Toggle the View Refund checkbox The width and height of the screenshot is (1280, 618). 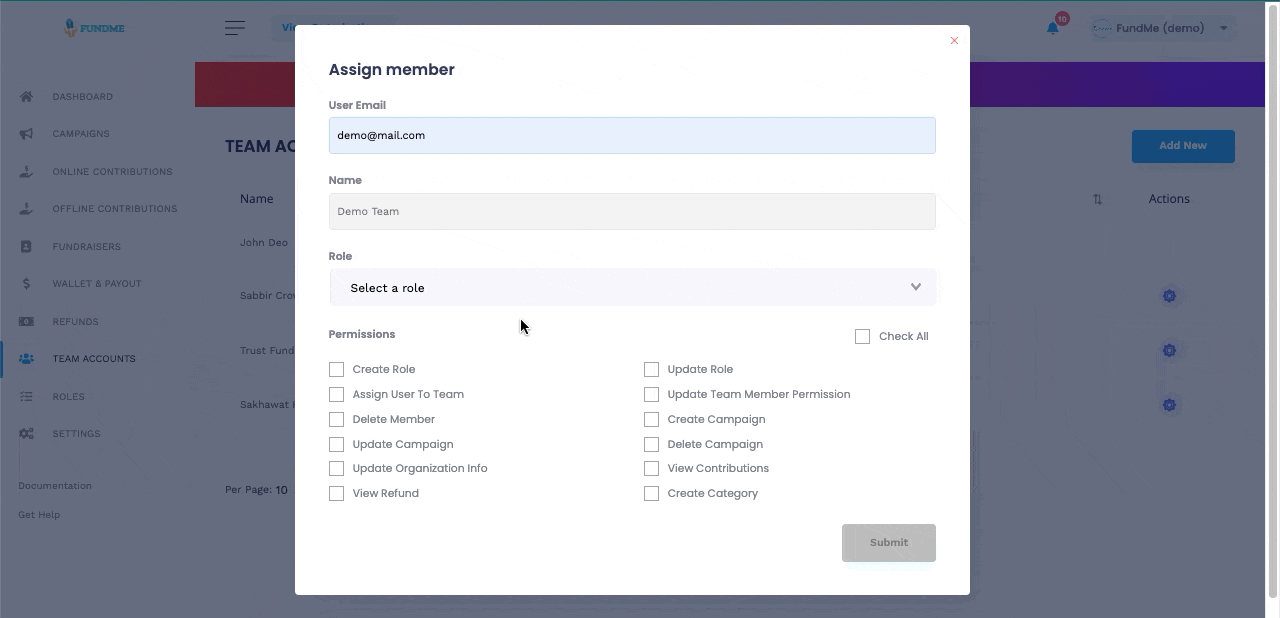336,493
